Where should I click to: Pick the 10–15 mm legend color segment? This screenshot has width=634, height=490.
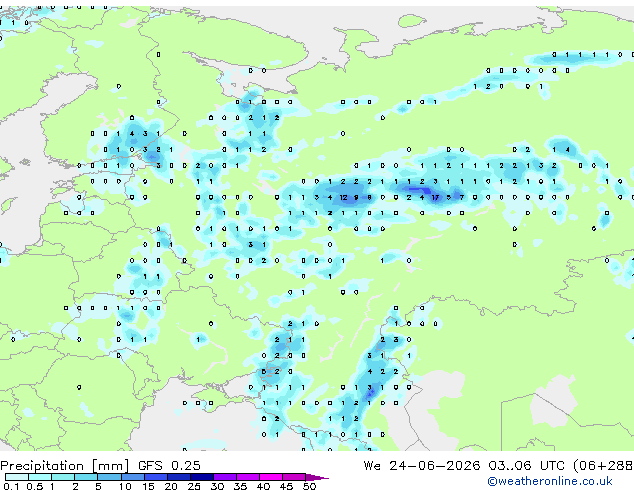pyautogui.click(x=133, y=477)
